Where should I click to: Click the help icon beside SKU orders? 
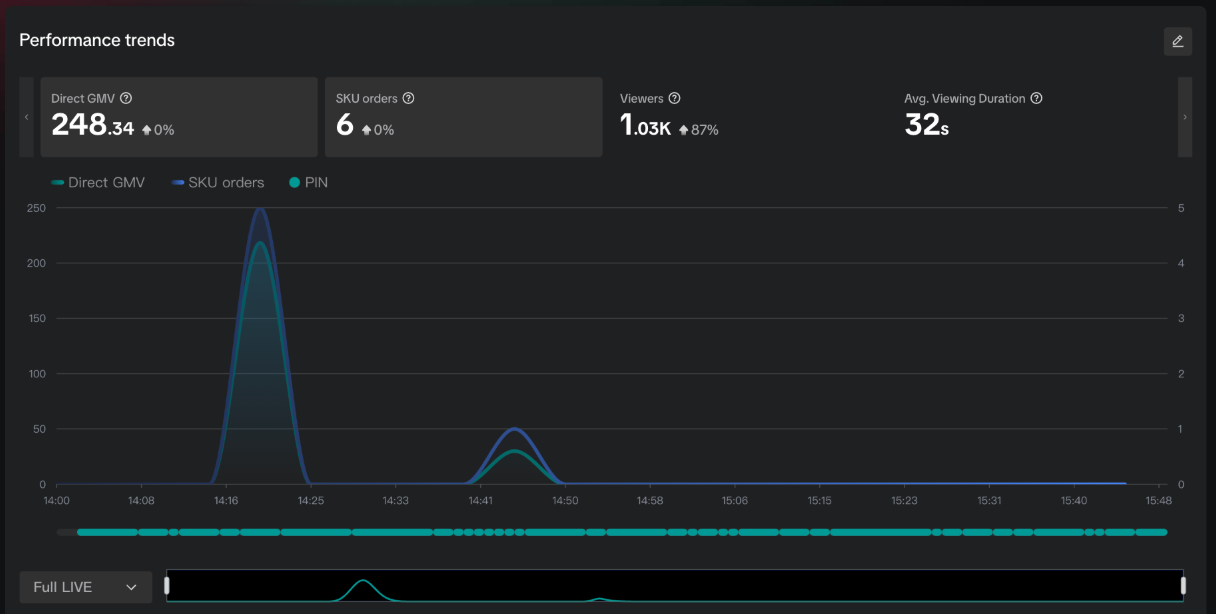pos(408,98)
